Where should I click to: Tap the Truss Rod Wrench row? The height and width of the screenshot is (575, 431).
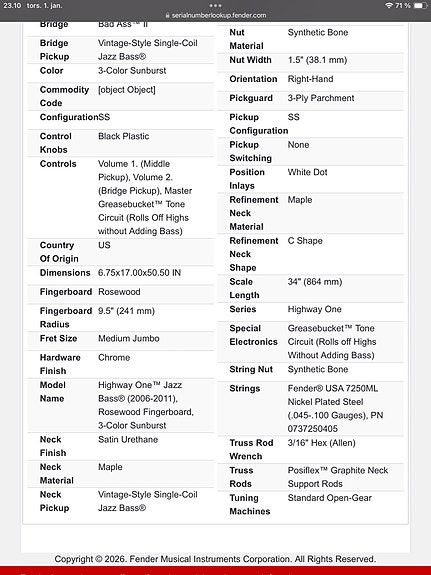310,450
